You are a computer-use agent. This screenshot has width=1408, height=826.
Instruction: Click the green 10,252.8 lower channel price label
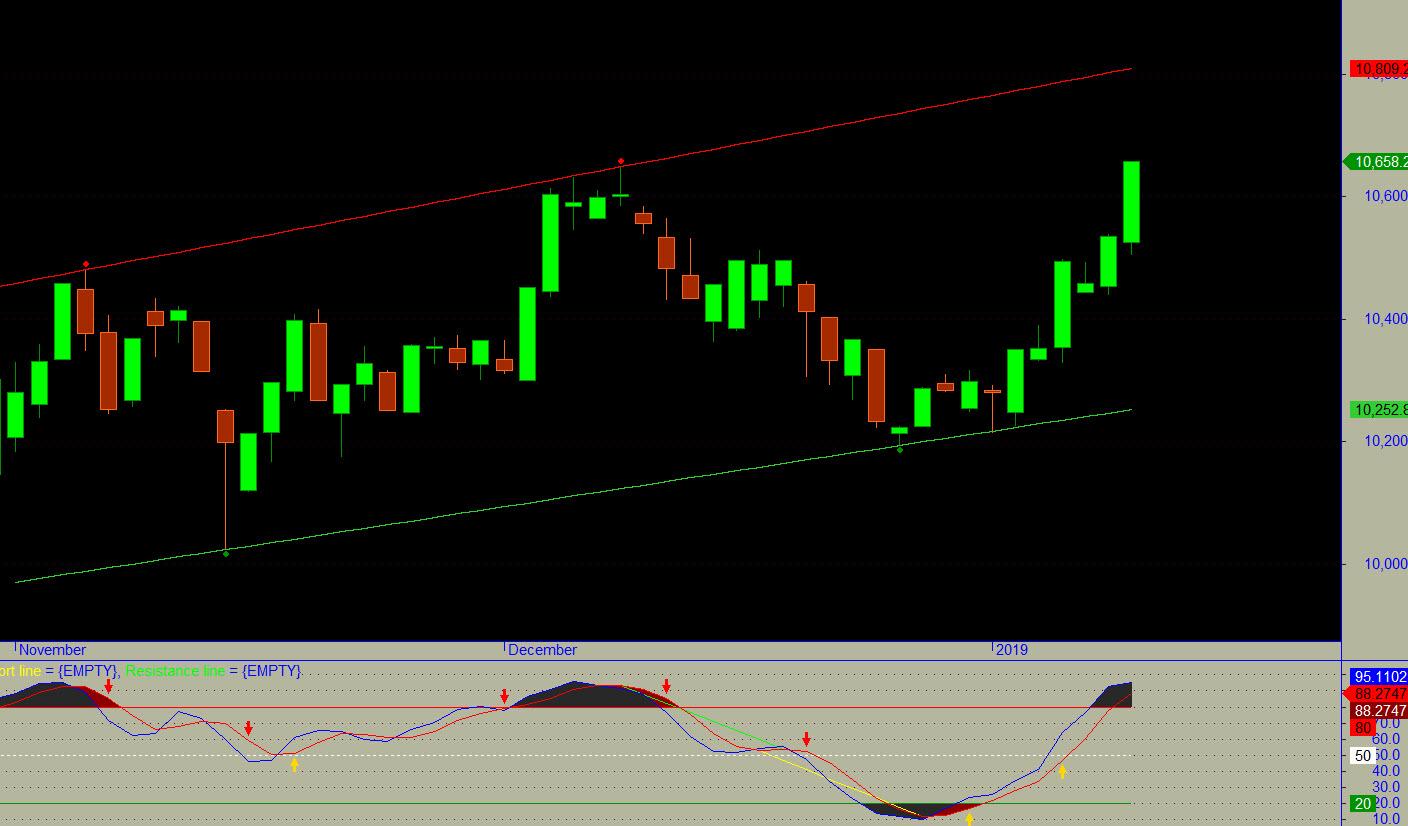tap(1379, 410)
